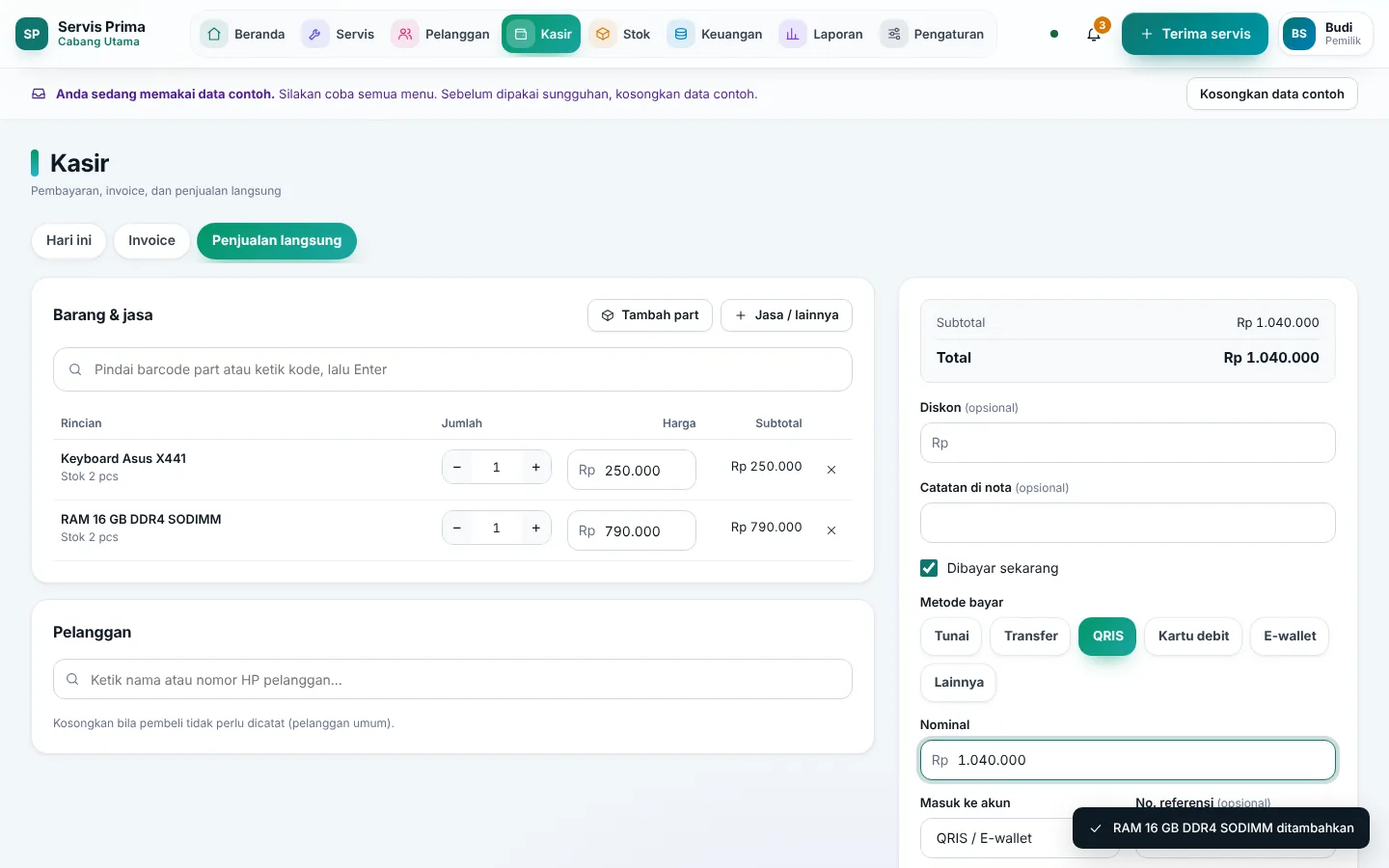Viewport: 1389px width, 868px height.
Task: Toggle the Dibayar sekarang checkbox
Action: click(929, 568)
